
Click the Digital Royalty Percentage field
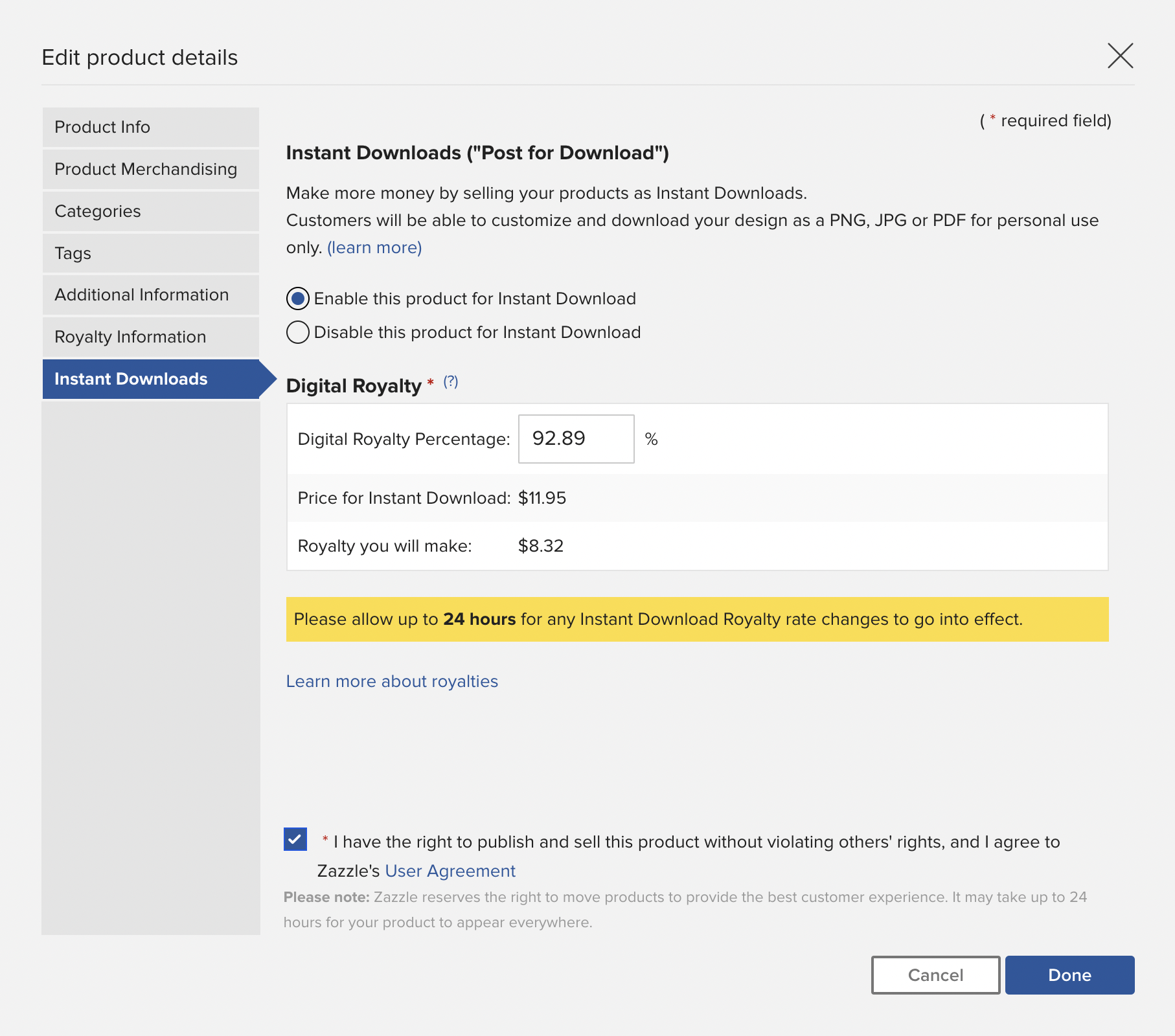click(x=576, y=439)
